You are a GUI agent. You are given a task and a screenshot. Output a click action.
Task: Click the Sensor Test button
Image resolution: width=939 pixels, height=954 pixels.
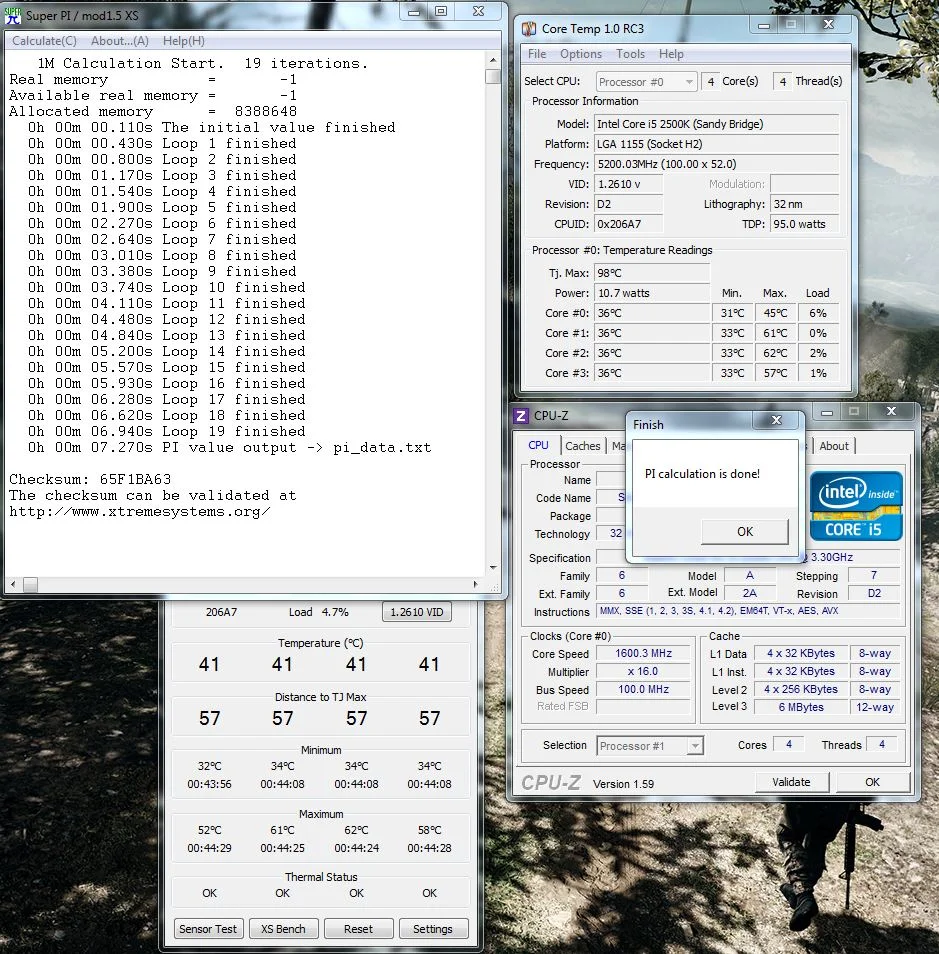(208, 929)
